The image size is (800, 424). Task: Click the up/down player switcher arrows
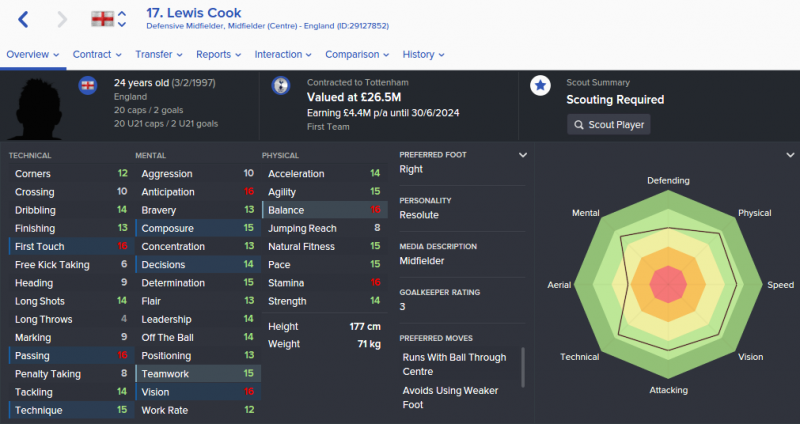pyautogui.click(x=122, y=19)
